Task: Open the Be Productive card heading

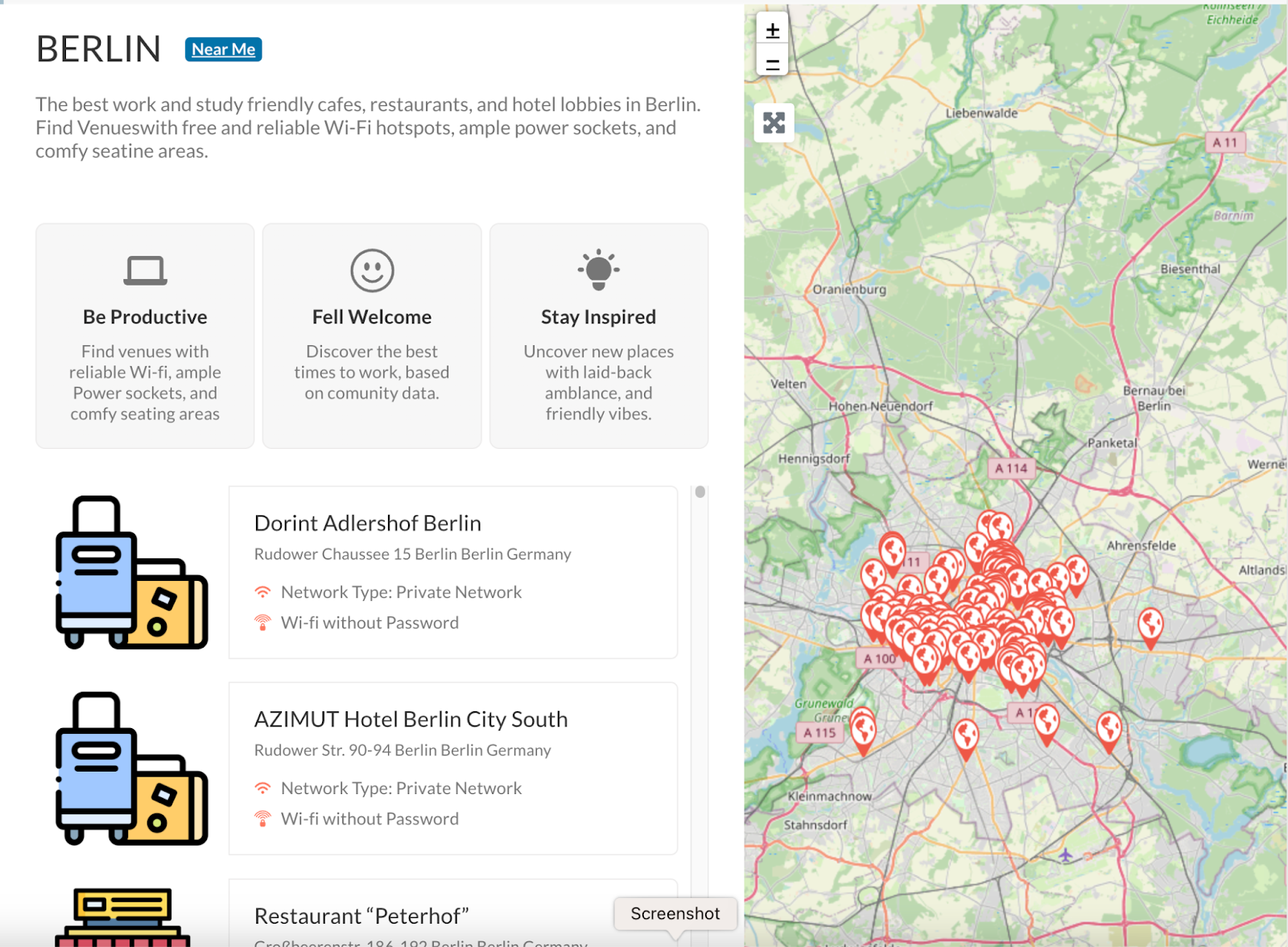Action: point(145,317)
